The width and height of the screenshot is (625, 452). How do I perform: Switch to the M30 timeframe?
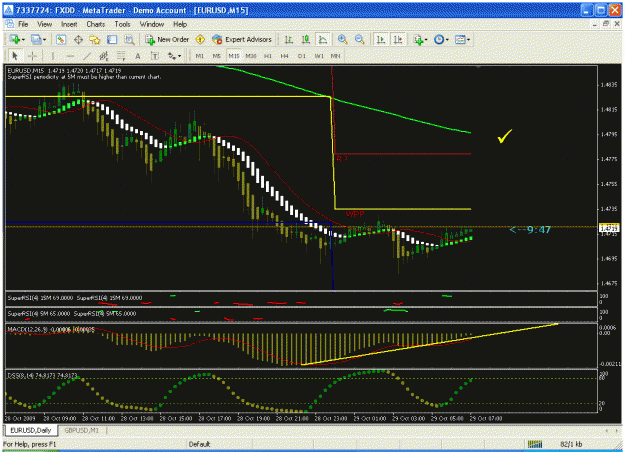[x=251, y=56]
